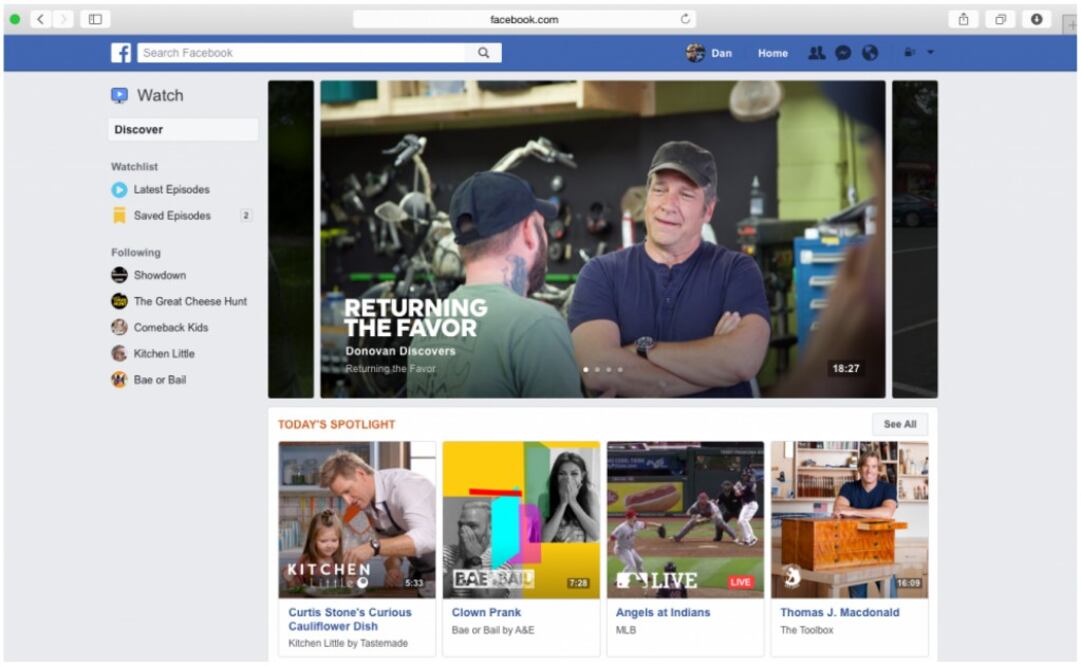Advance the carousel with the right arrow

(x=912, y=240)
